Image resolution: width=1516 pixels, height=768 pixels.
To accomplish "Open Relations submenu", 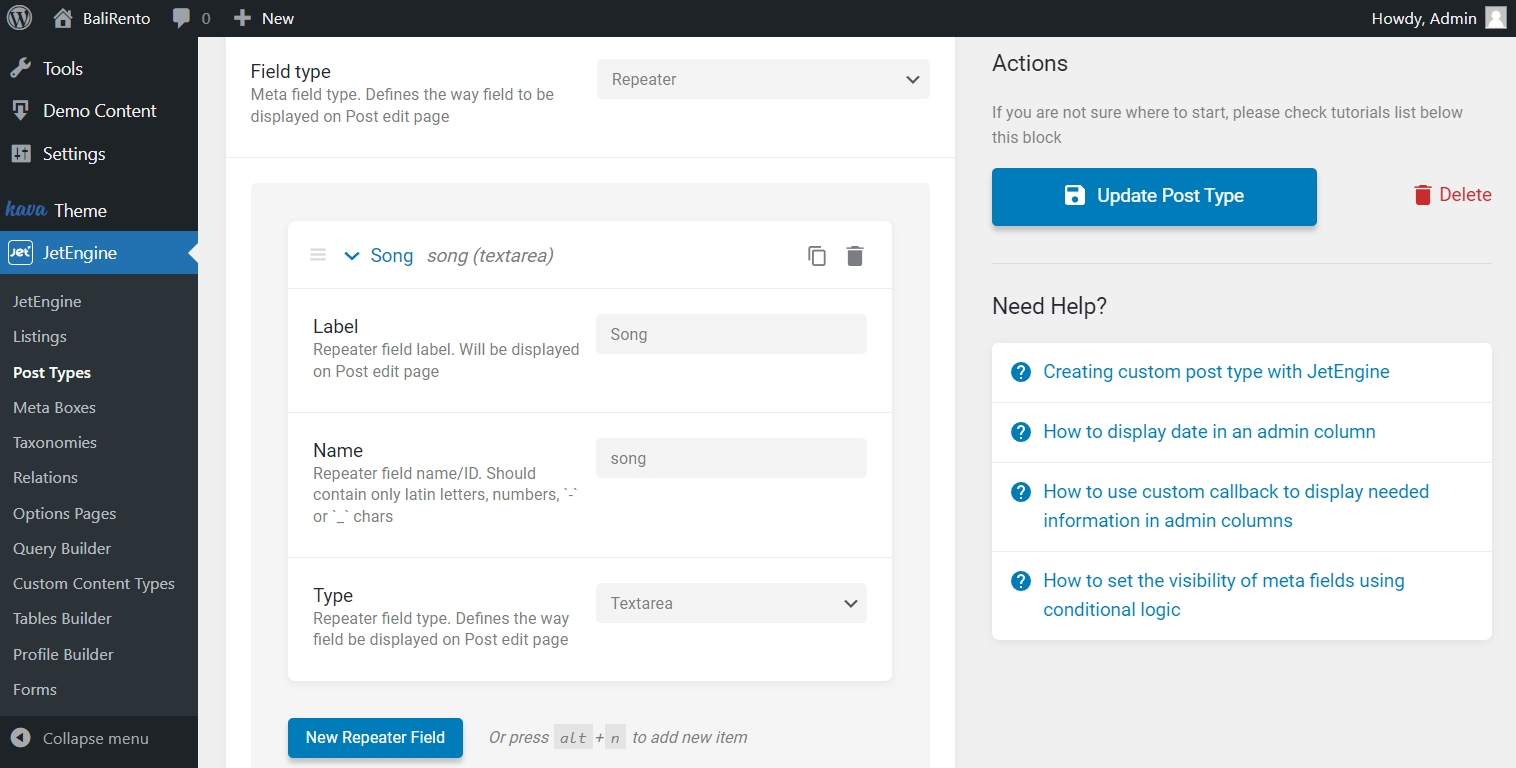I will [x=45, y=478].
